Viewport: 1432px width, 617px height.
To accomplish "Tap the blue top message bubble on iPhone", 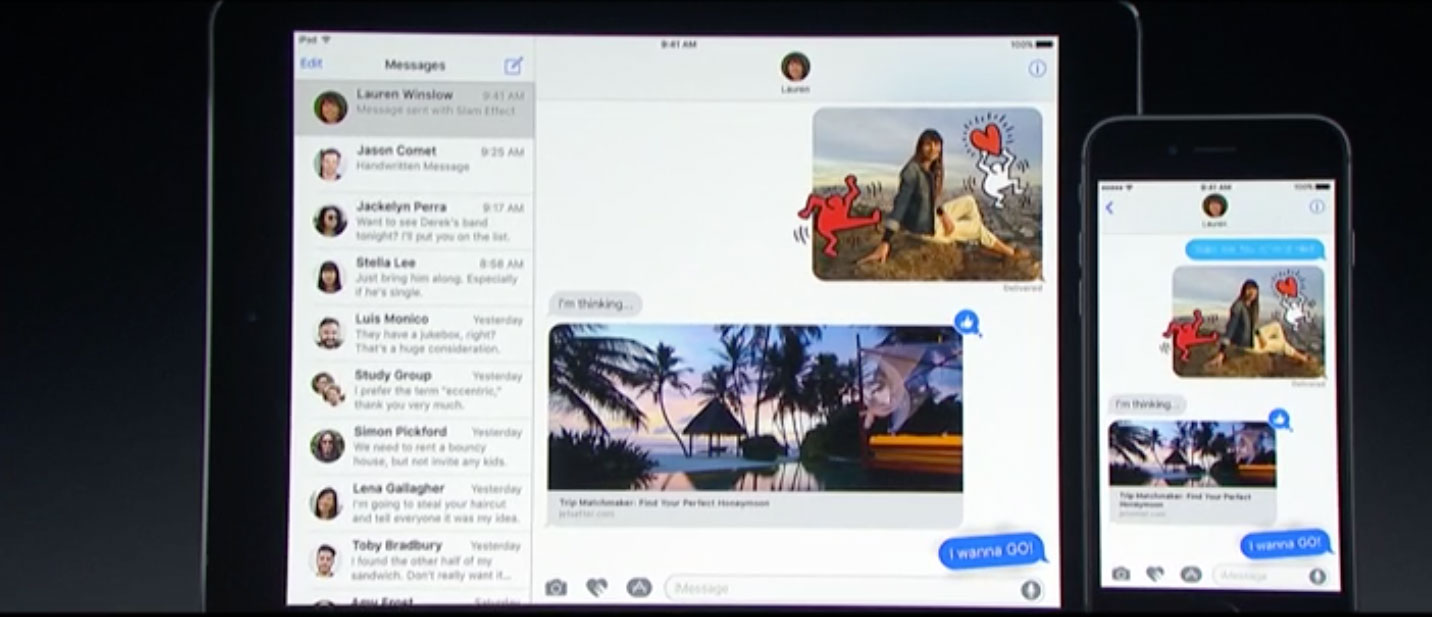I will coord(1255,249).
